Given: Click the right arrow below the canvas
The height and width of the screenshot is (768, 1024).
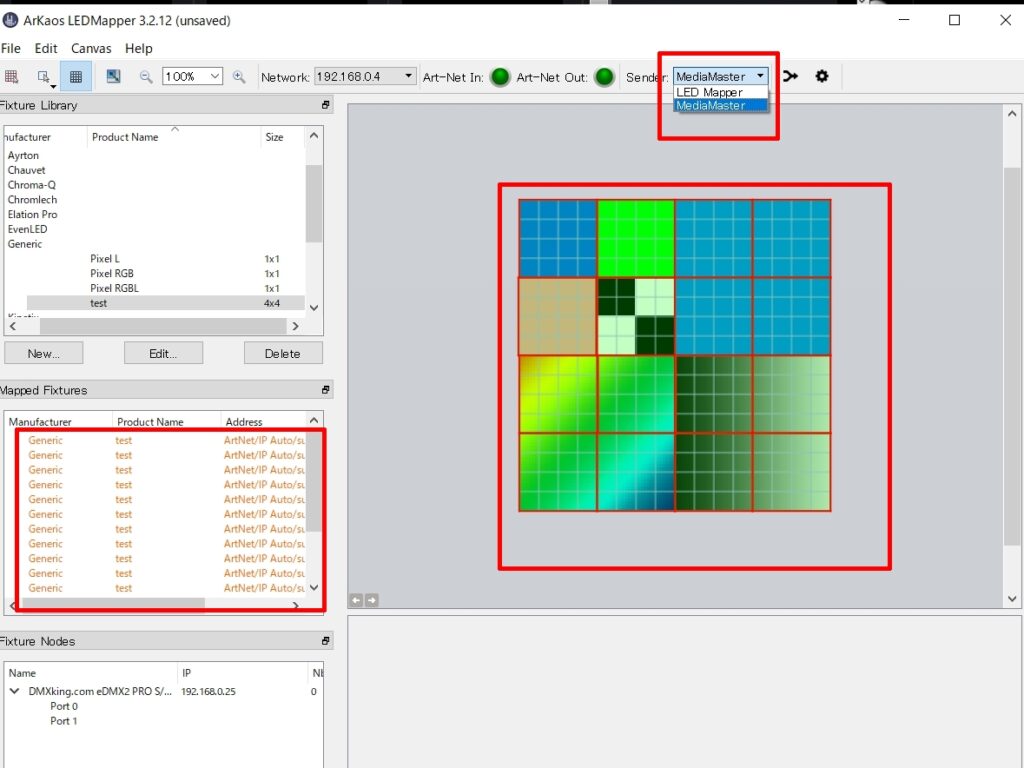Looking at the screenshot, I should pyautogui.click(x=372, y=600).
